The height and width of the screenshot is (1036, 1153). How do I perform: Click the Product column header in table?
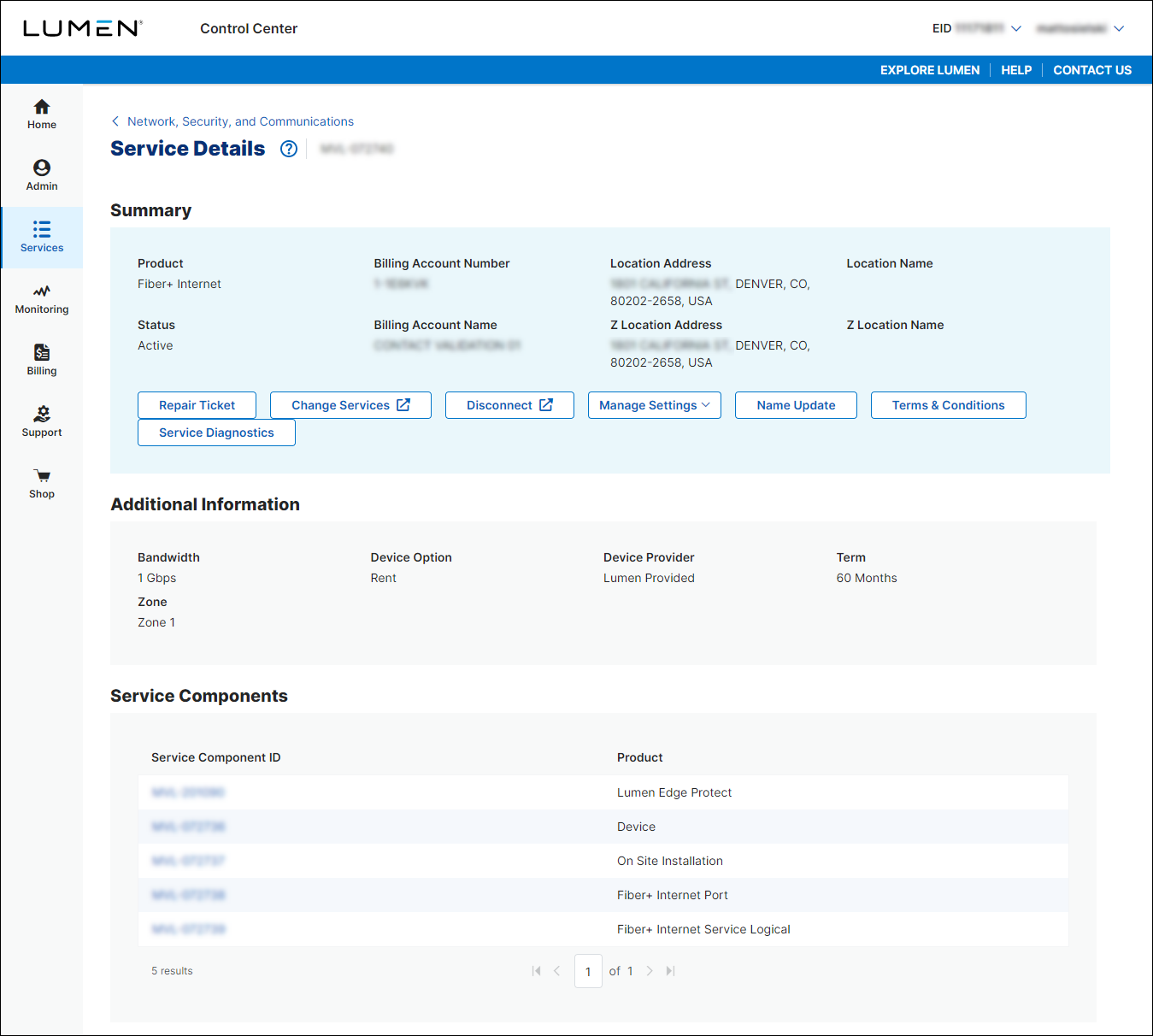click(x=640, y=757)
